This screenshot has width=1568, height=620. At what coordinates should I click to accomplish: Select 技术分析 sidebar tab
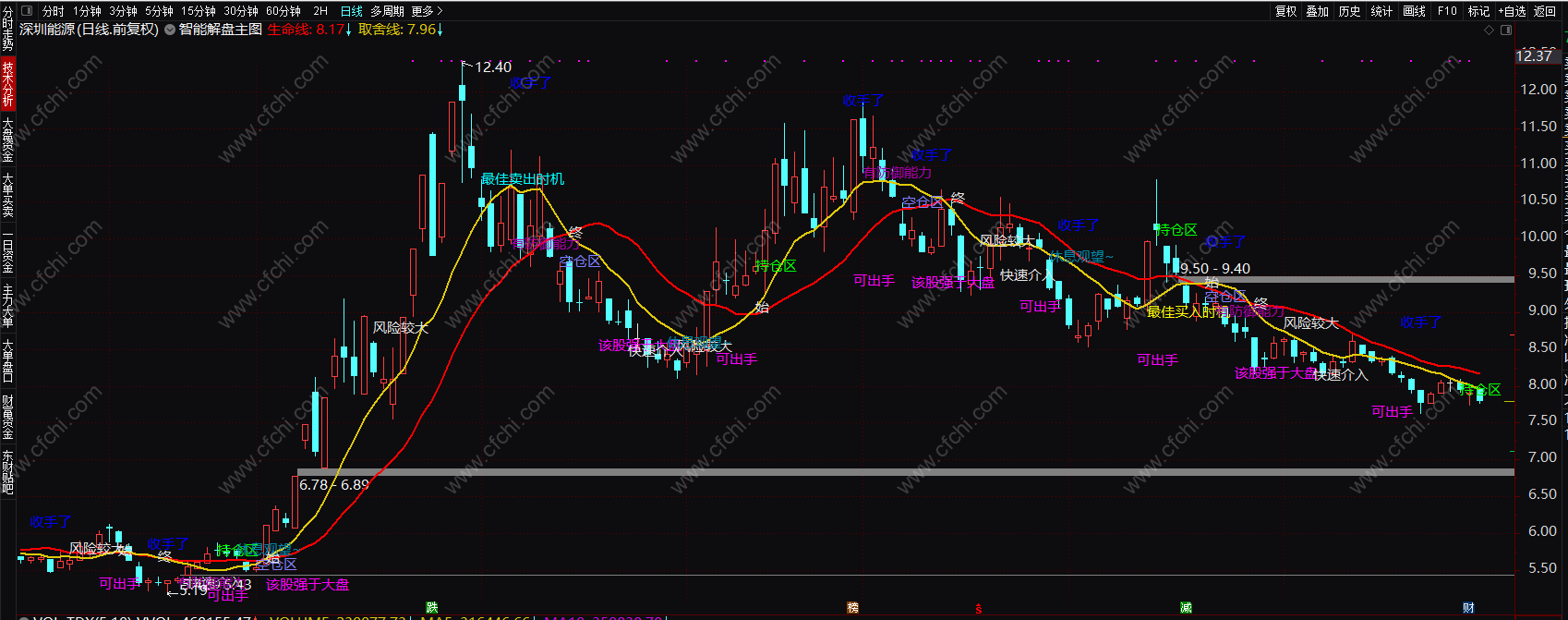[7, 83]
